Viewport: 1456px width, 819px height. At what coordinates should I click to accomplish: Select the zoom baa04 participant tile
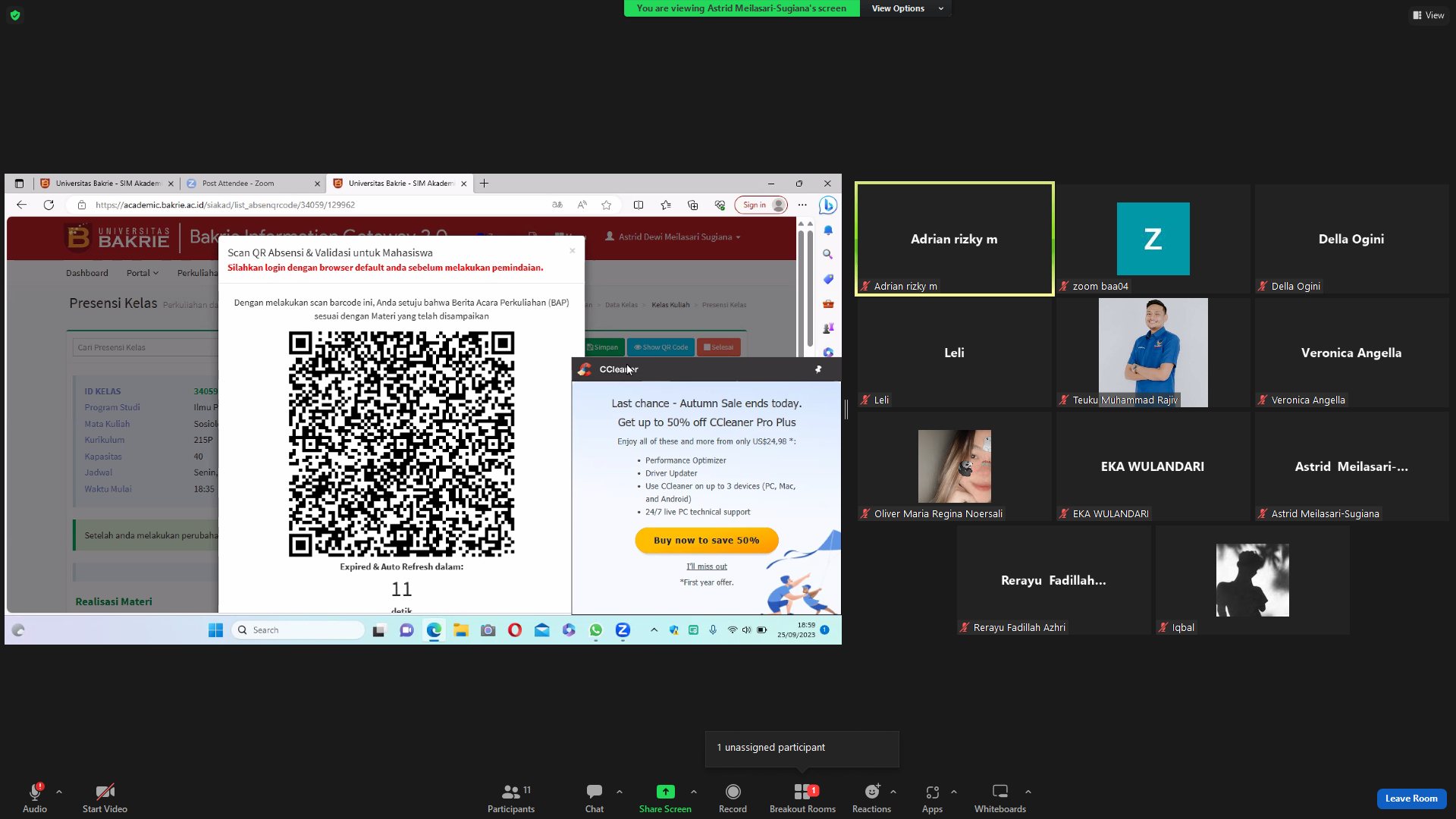click(x=1153, y=239)
